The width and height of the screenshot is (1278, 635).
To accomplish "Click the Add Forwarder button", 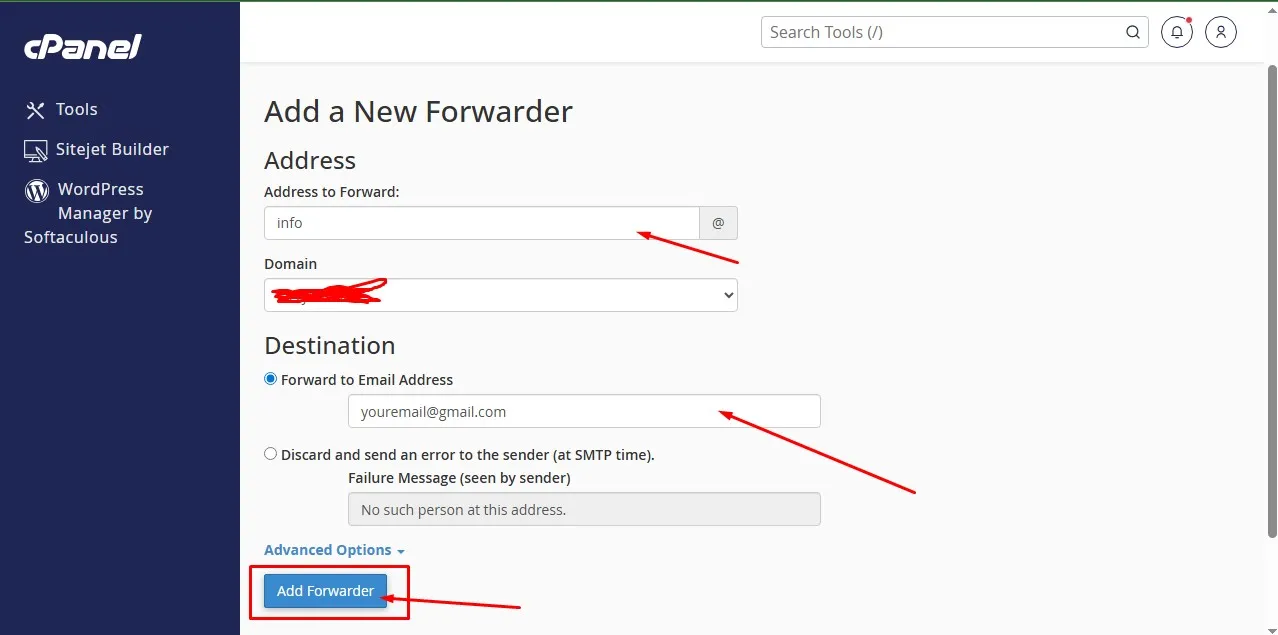I will tap(325, 590).
